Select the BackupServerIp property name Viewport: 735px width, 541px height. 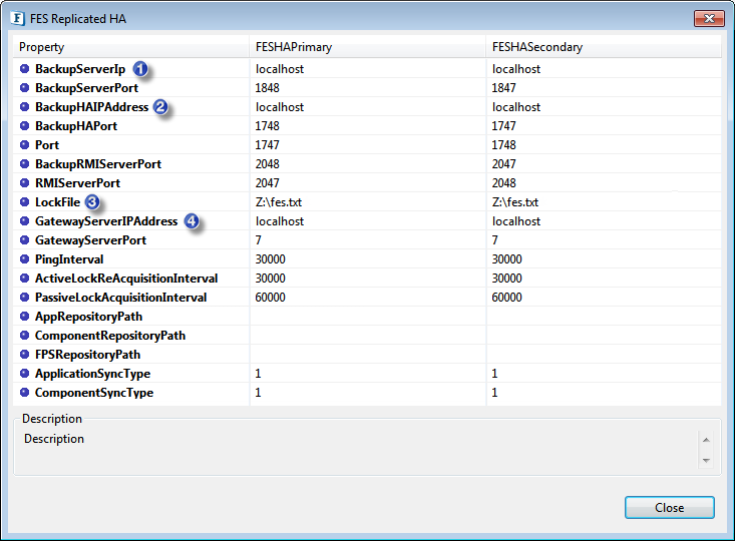[80, 69]
